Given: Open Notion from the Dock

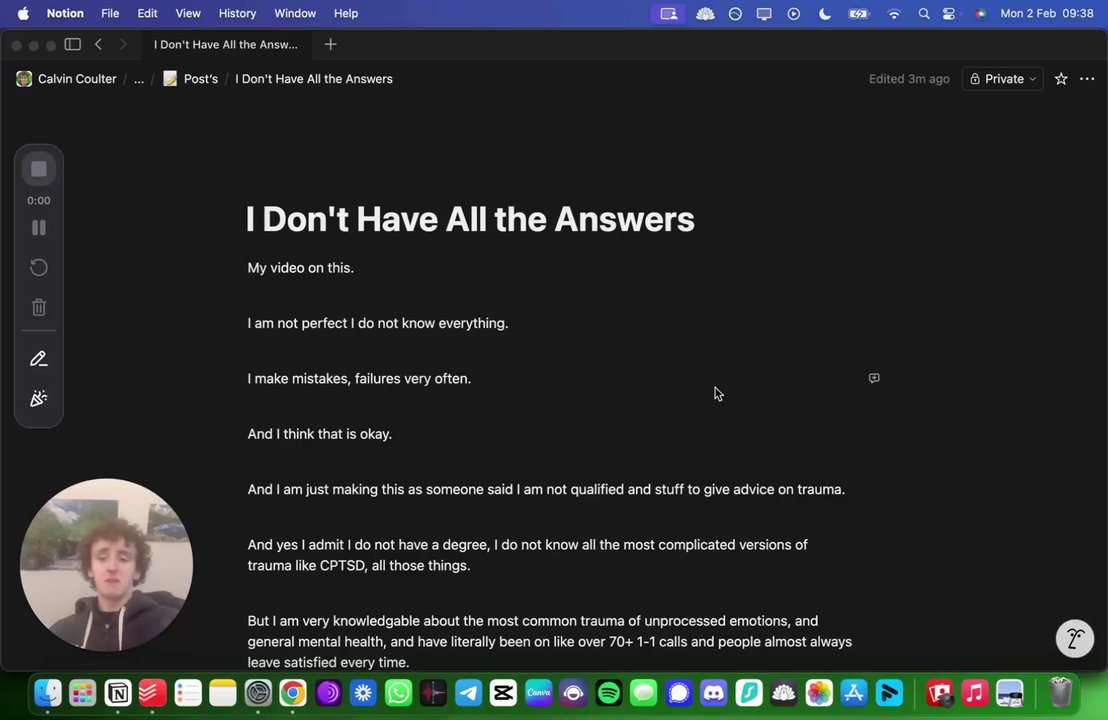Looking at the screenshot, I should pyautogui.click(x=118, y=693).
